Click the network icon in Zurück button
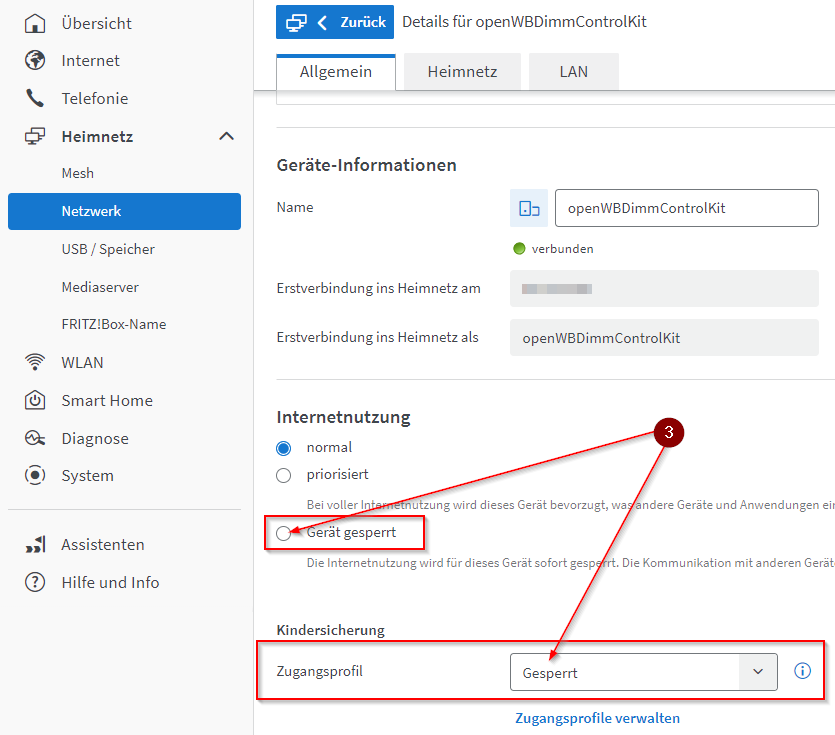The width and height of the screenshot is (835, 735). point(296,22)
